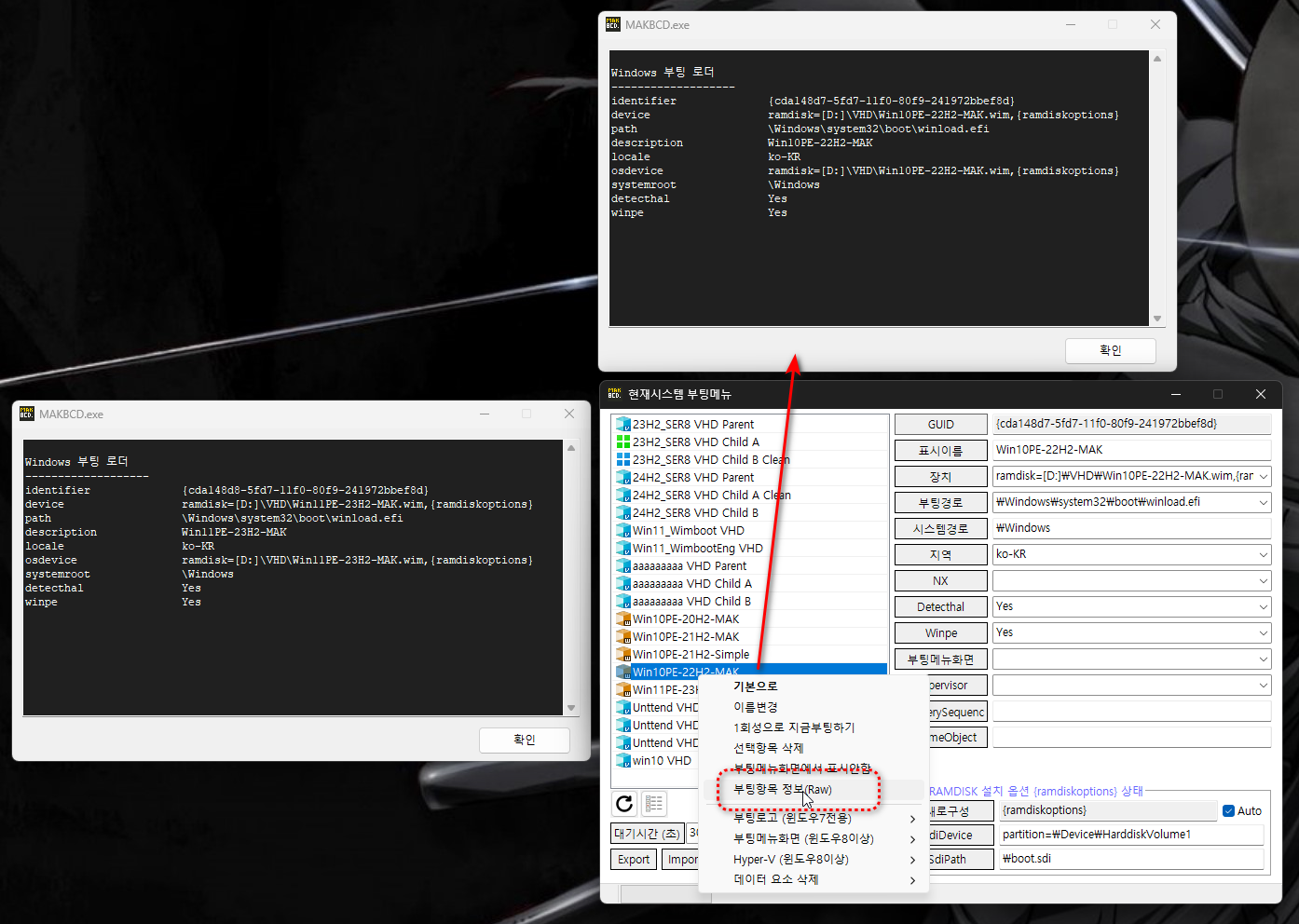The width and height of the screenshot is (1299, 924).
Task: Click the icon of selected Win10PE-22H2-MAK entry
Action: pyautogui.click(x=623, y=673)
